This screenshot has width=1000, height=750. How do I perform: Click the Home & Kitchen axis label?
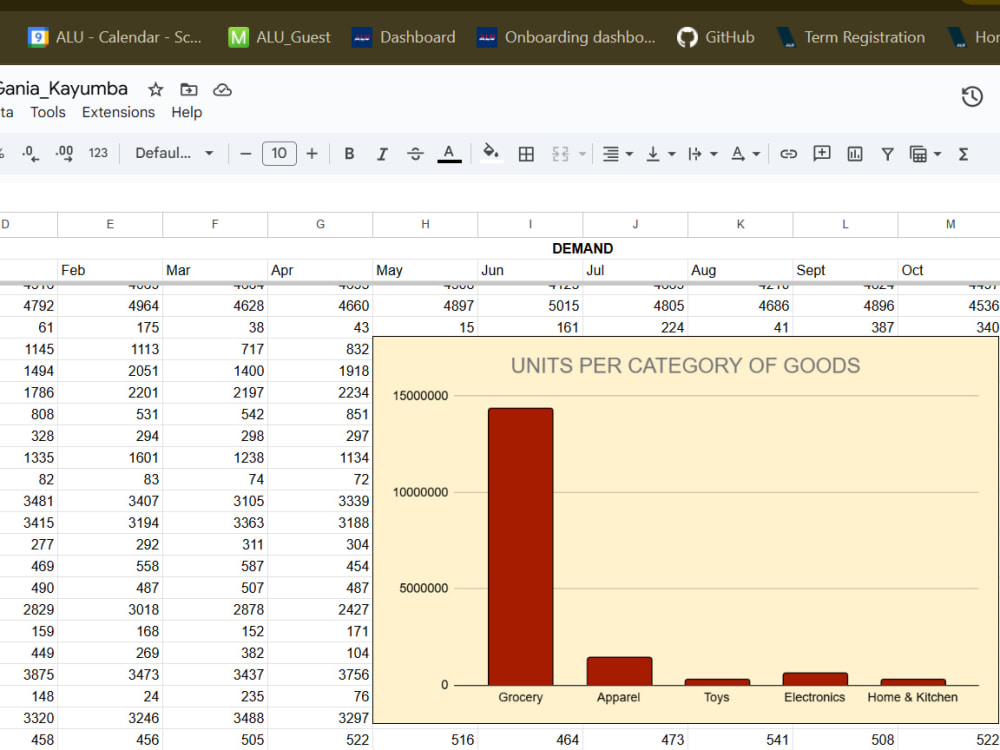coord(913,697)
